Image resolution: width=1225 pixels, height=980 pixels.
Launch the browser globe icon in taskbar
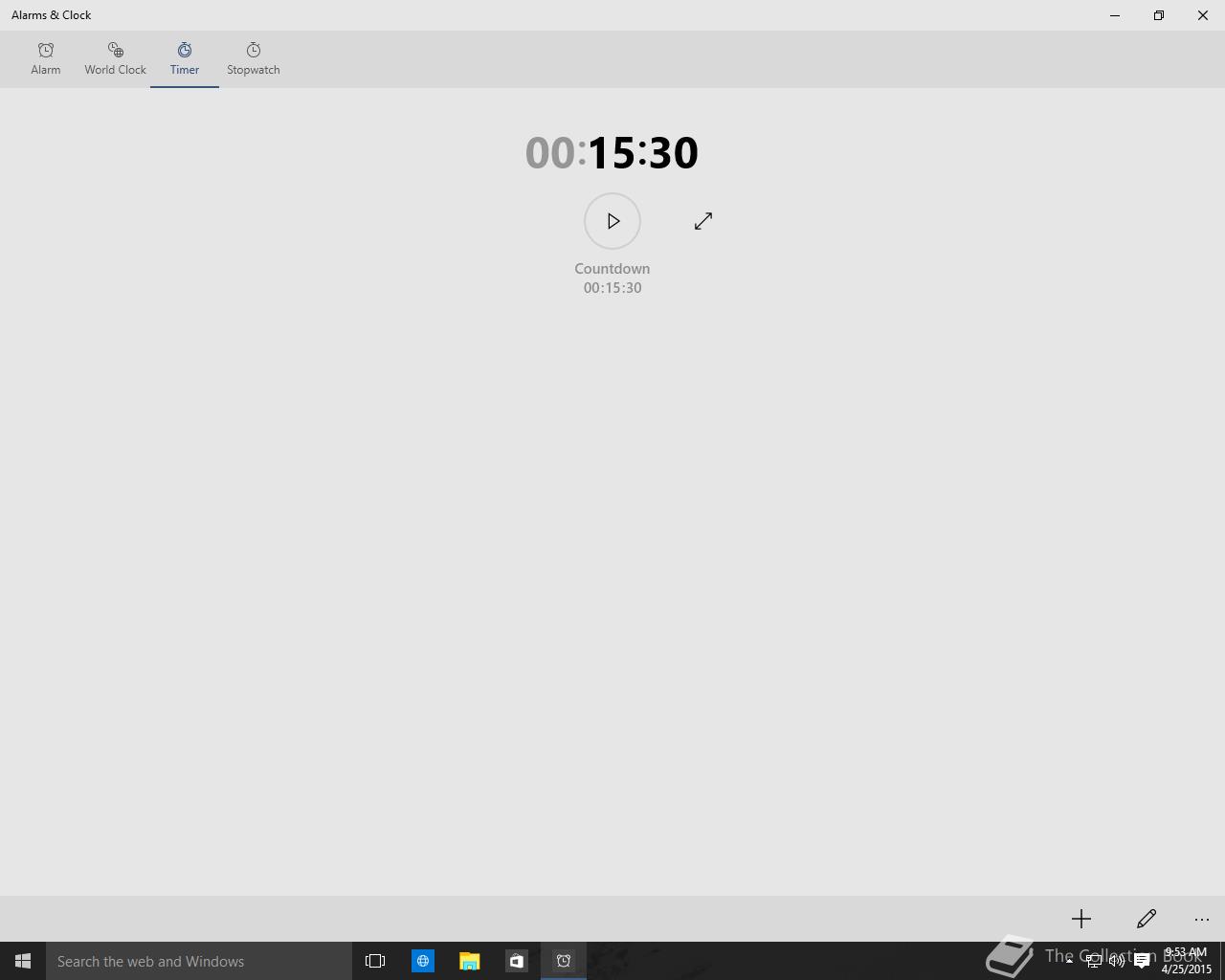point(422,961)
